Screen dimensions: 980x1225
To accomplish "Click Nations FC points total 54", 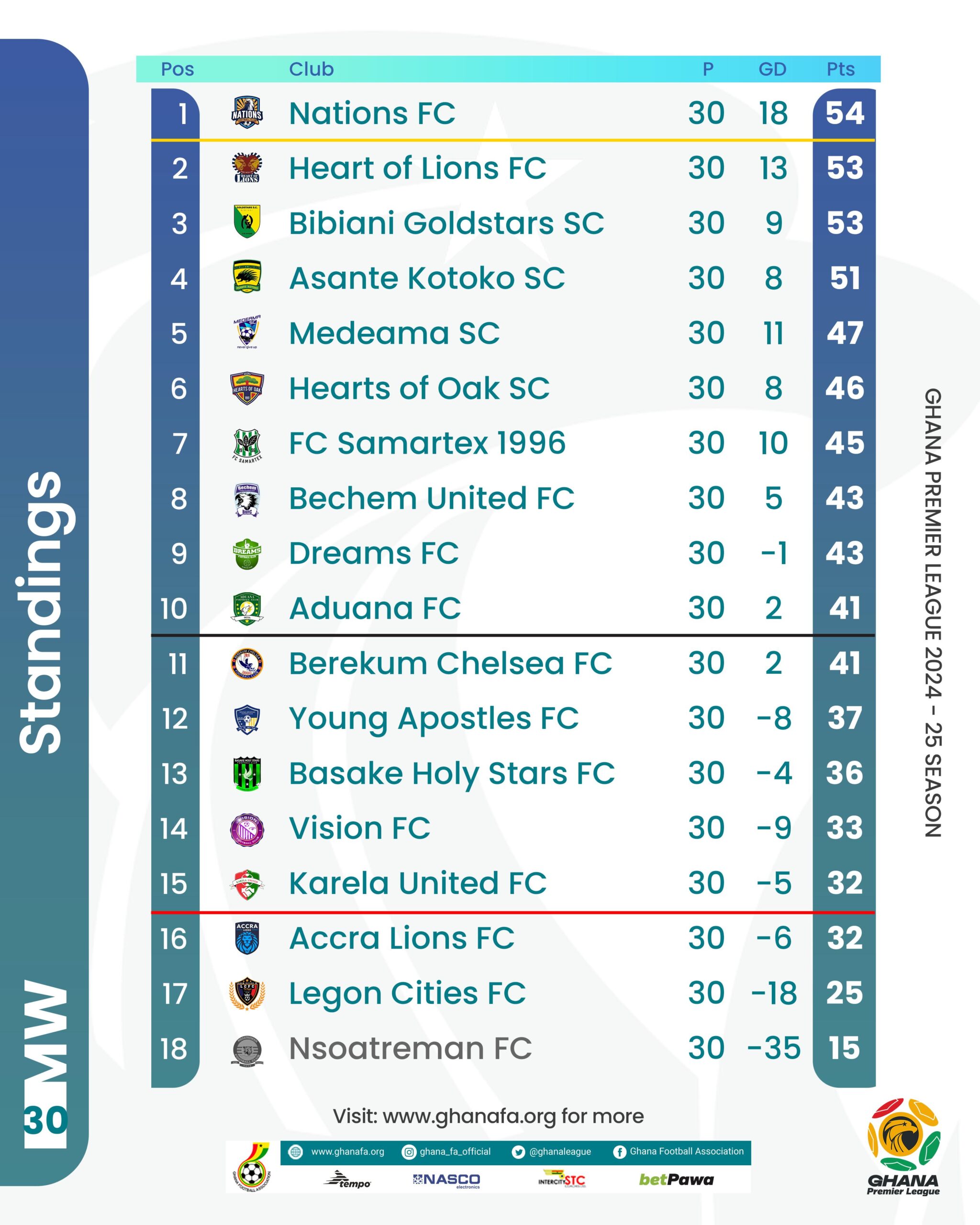I will click(845, 113).
